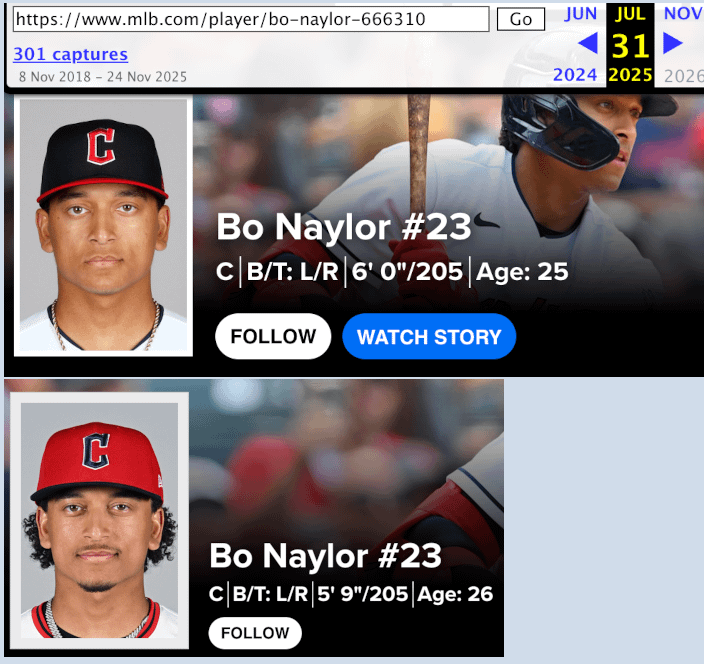
Task: Click FOLLOW button in lower player banner
Action: (255, 633)
